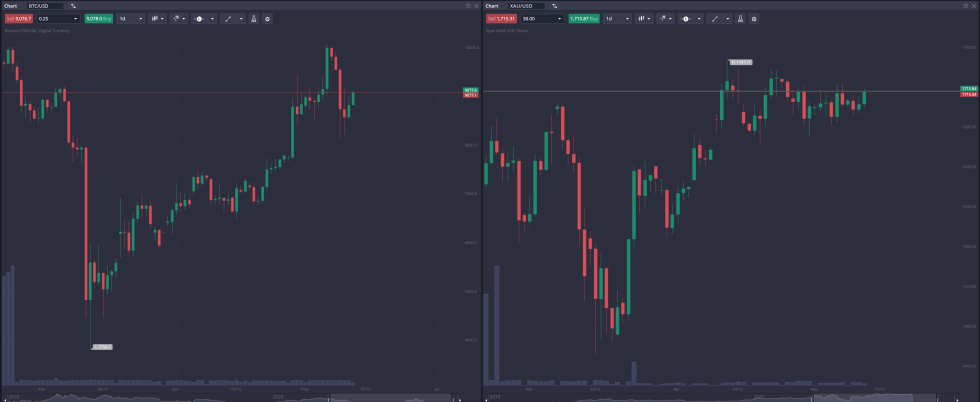The width and height of the screenshot is (980, 402).
Task: Open the 0.25 order quantity dropdown
Action: [57, 18]
